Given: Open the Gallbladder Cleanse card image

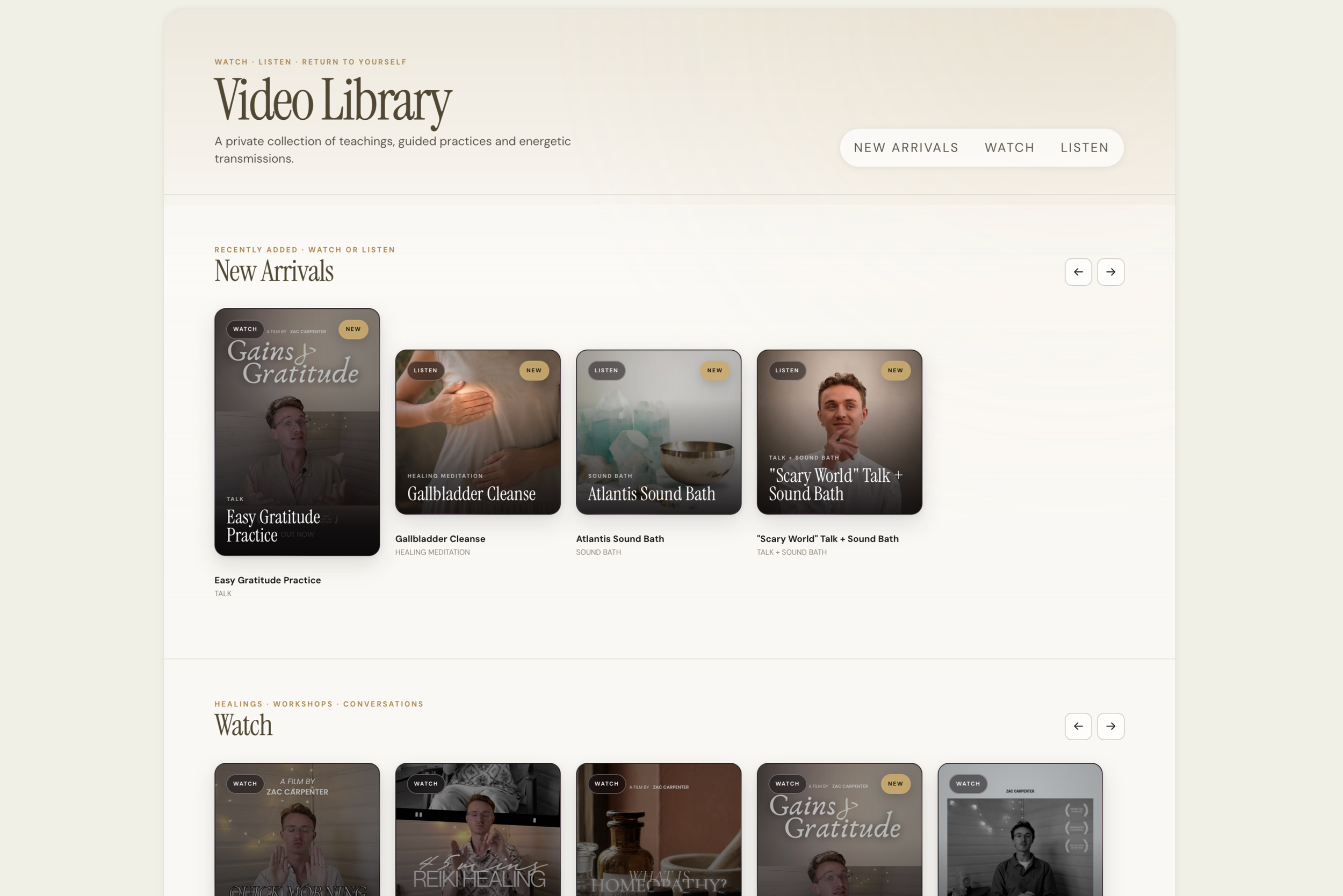Looking at the screenshot, I should pos(478,432).
